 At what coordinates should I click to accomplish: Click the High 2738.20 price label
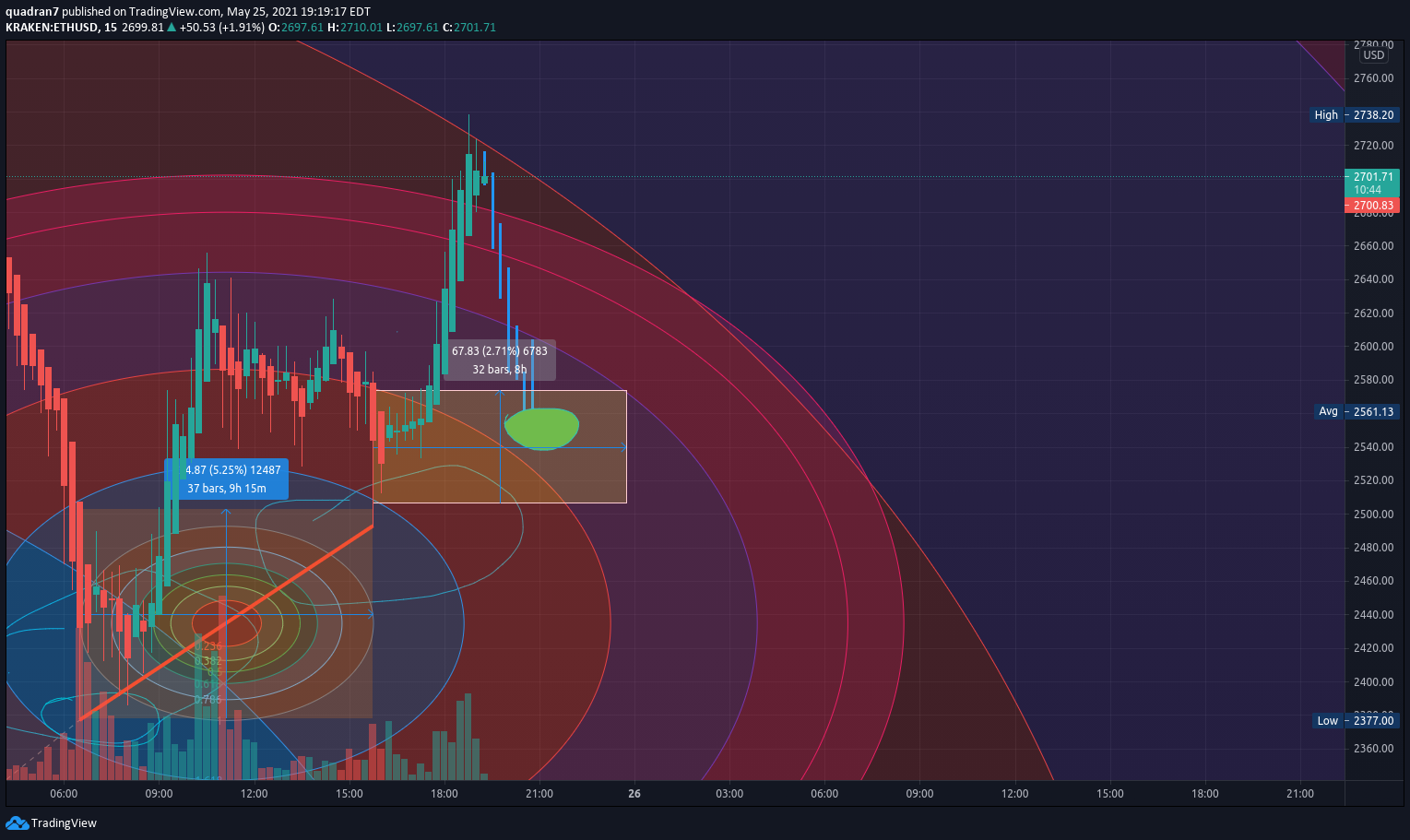(1355, 115)
